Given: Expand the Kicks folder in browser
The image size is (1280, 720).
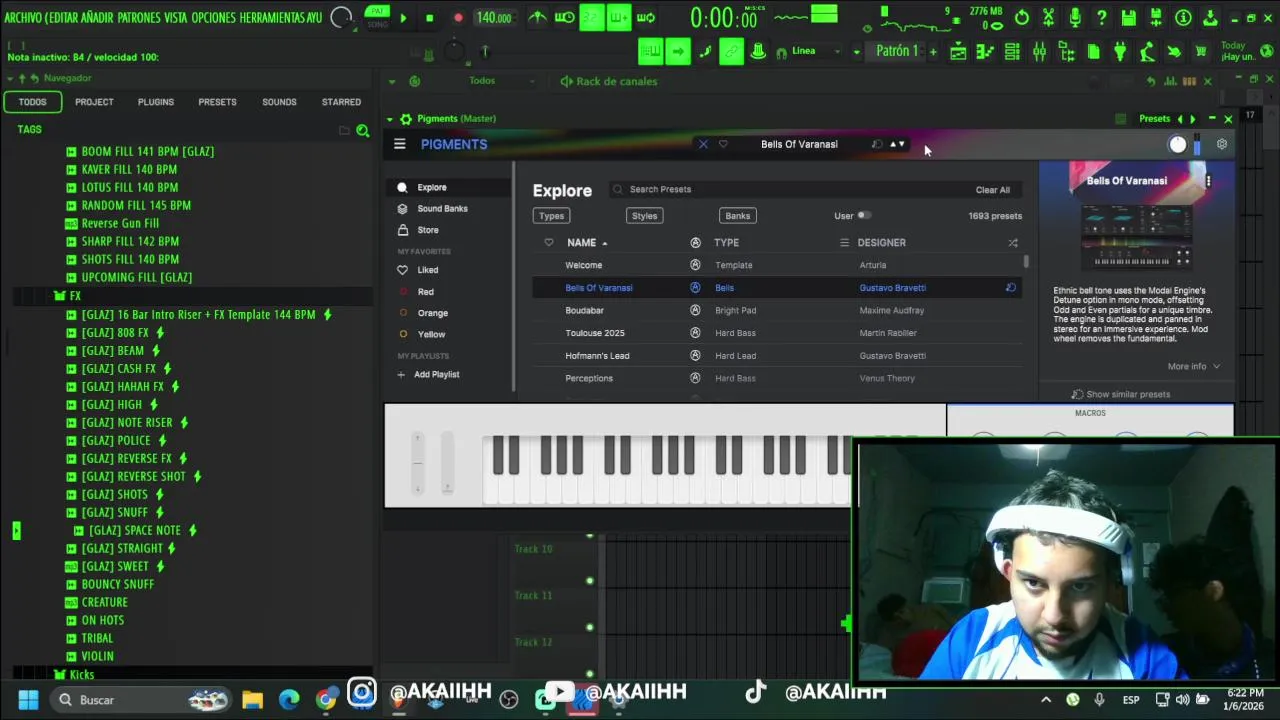Looking at the screenshot, I should click(75, 675).
